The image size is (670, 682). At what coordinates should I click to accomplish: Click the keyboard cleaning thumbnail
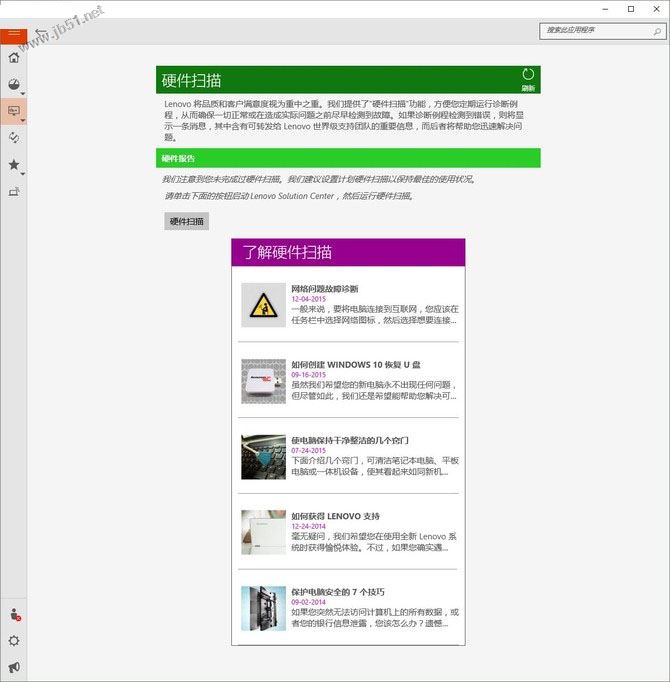pyautogui.click(x=264, y=457)
